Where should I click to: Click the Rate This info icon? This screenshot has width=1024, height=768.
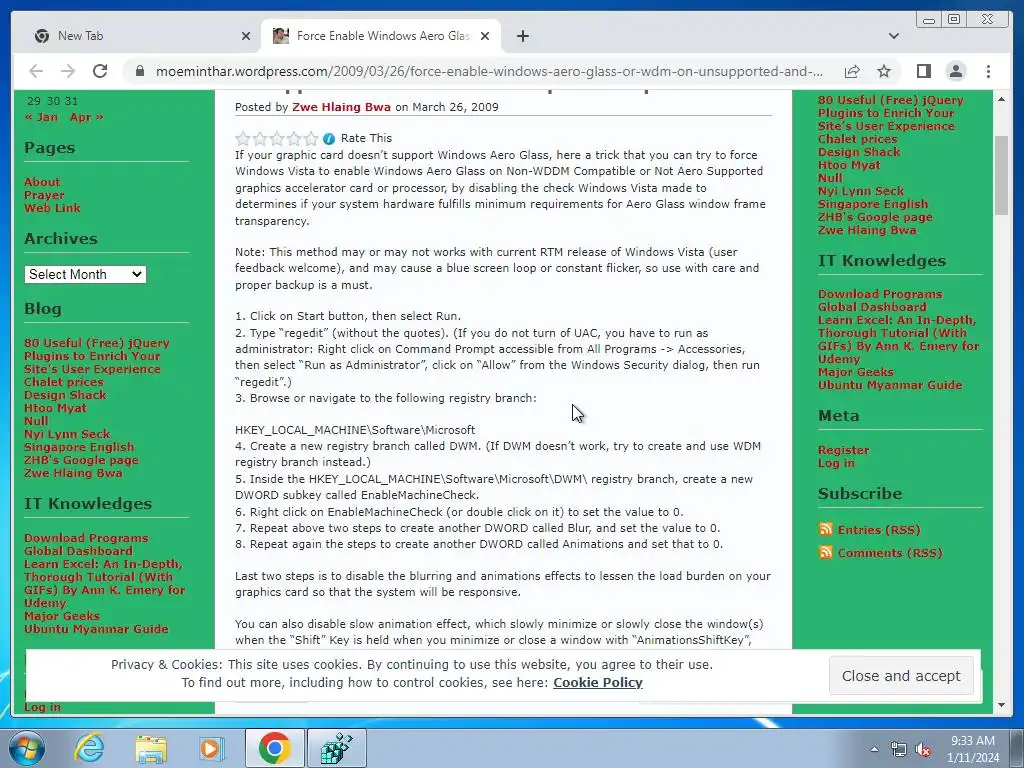tap(329, 138)
